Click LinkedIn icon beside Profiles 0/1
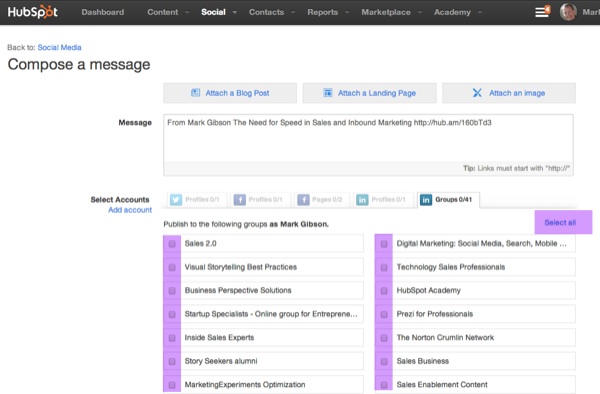This screenshot has height=394, width=600. pyautogui.click(x=362, y=200)
